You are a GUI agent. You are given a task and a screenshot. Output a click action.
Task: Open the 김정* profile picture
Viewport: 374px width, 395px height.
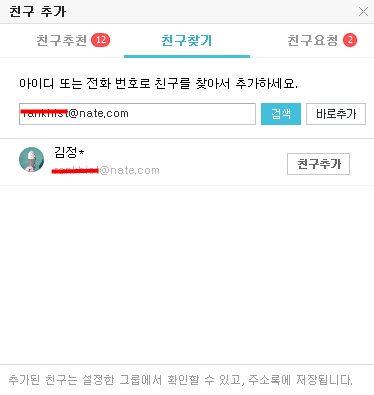tap(31, 160)
